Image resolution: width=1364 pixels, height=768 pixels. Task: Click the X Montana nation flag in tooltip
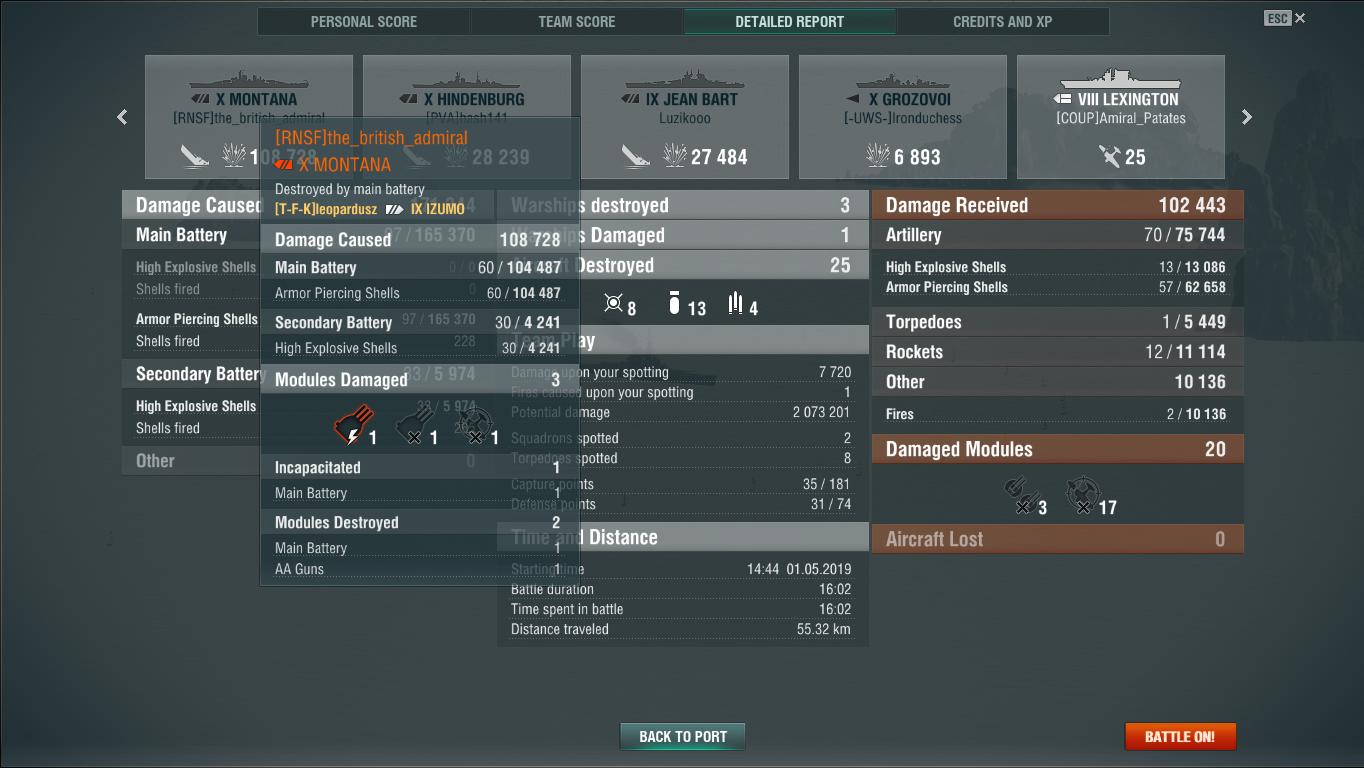pyautogui.click(x=284, y=165)
